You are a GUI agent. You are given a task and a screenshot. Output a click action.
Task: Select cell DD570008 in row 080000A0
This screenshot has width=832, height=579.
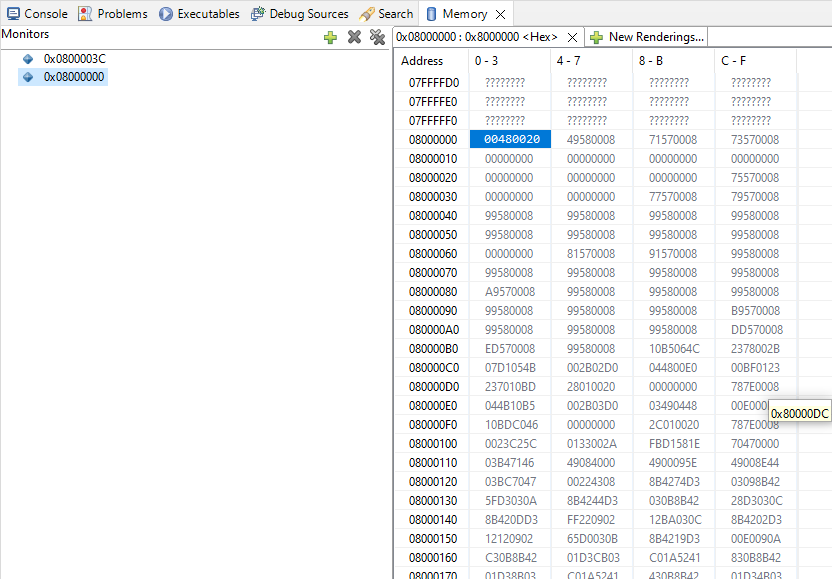[x=757, y=330]
